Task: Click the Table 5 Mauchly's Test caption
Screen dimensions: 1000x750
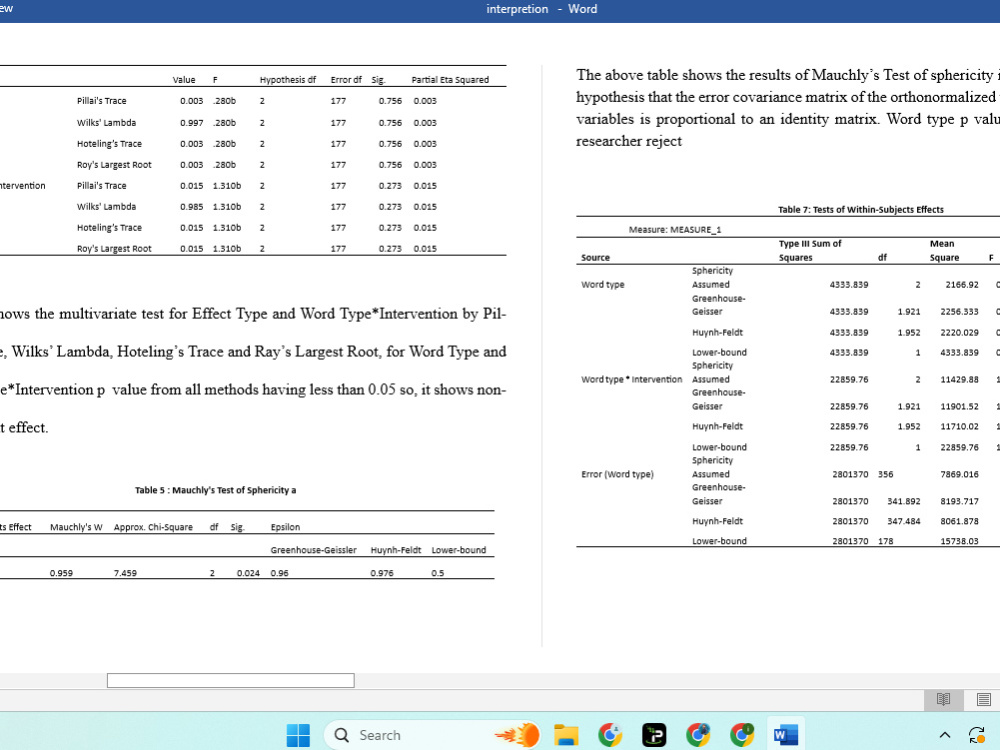Action: [215, 490]
